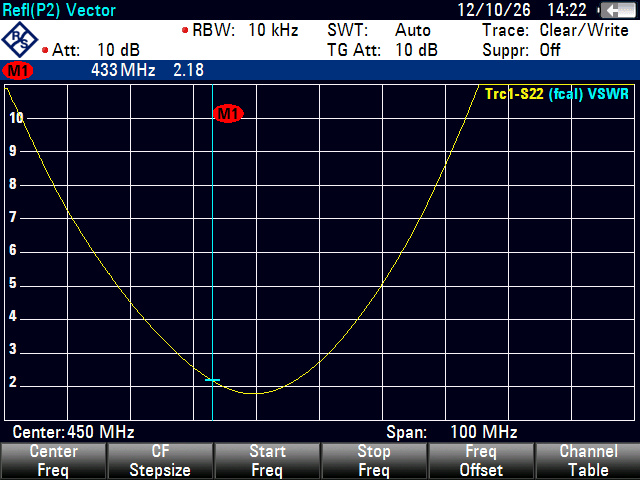Click the cyan marker tick on trace

coord(212,380)
